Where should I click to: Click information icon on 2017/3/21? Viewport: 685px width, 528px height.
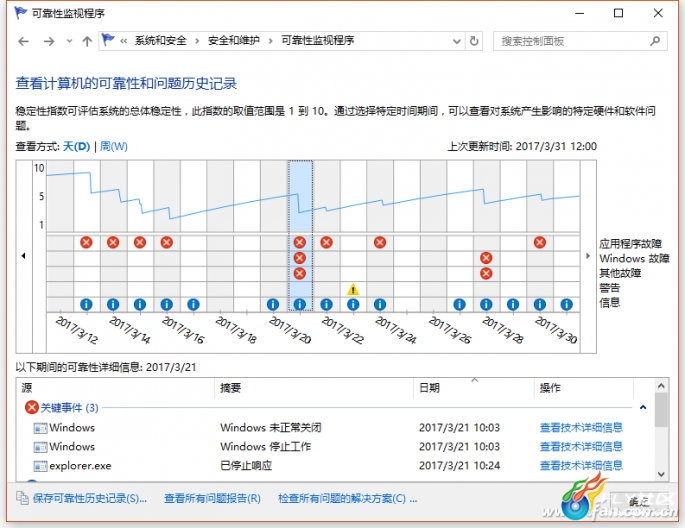(x=300, y=304)
